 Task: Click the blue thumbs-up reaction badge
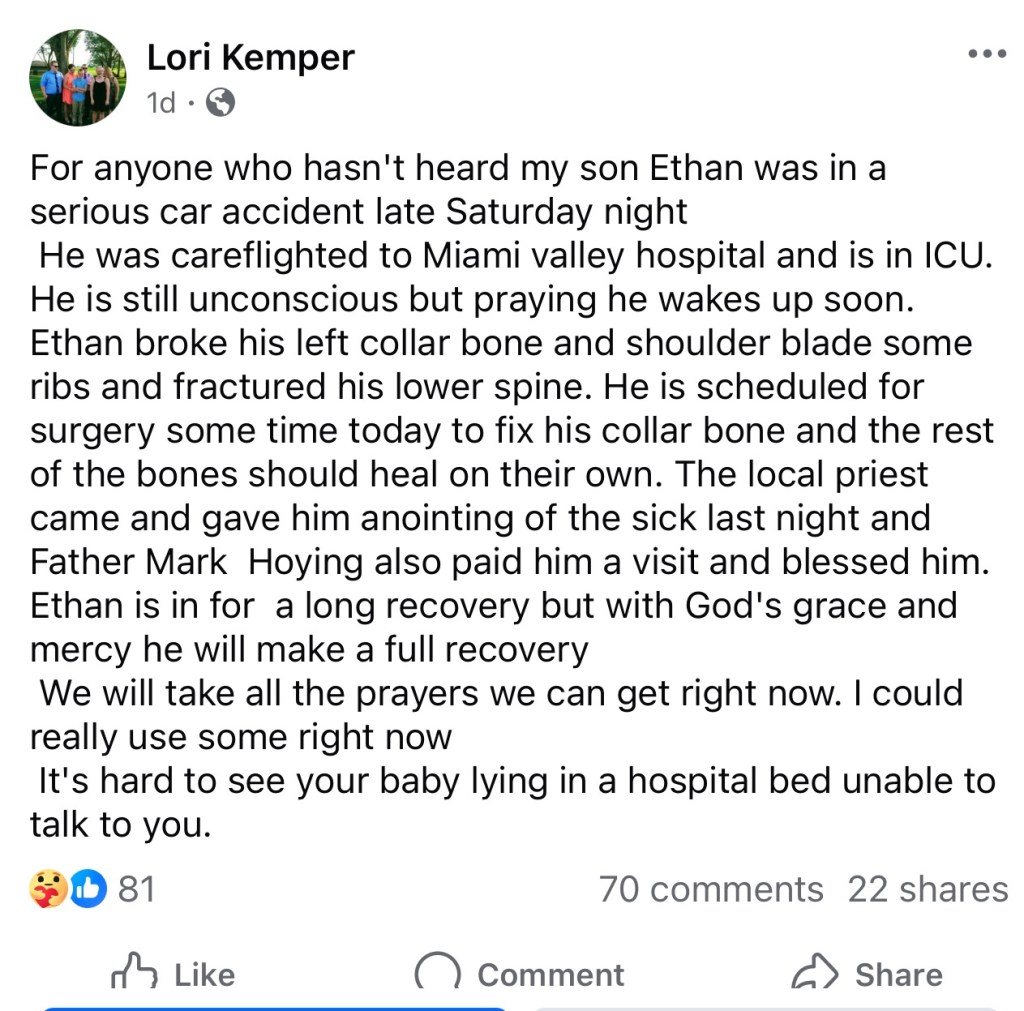pos(88,888)
